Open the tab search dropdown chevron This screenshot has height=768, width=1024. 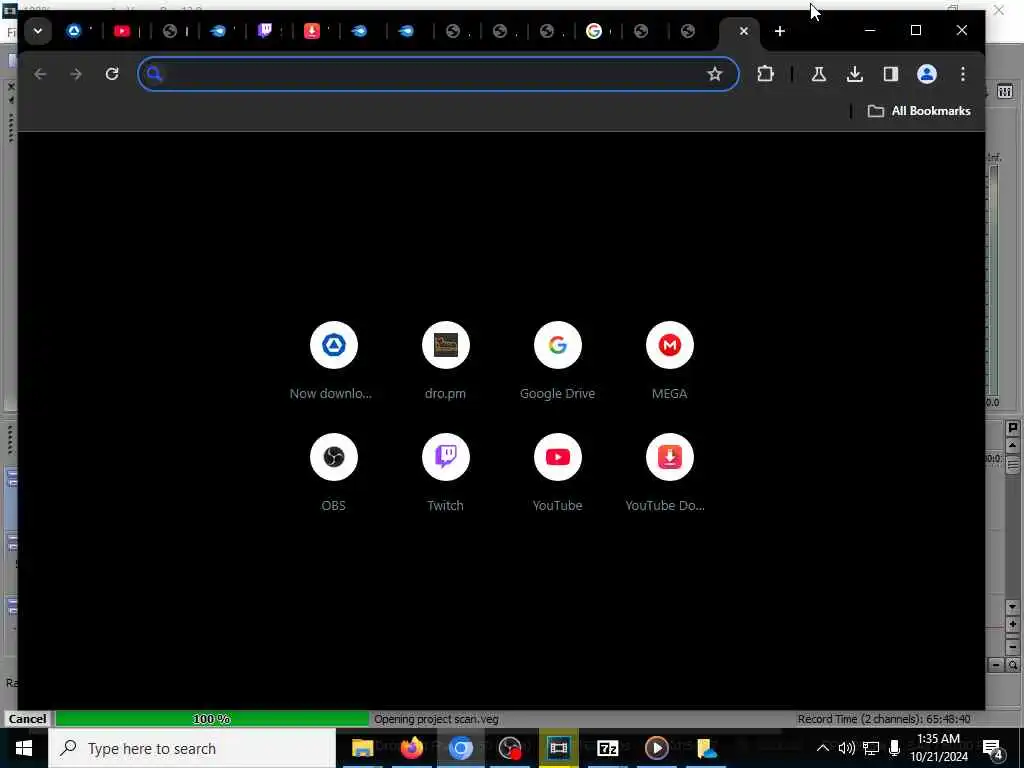38,31
